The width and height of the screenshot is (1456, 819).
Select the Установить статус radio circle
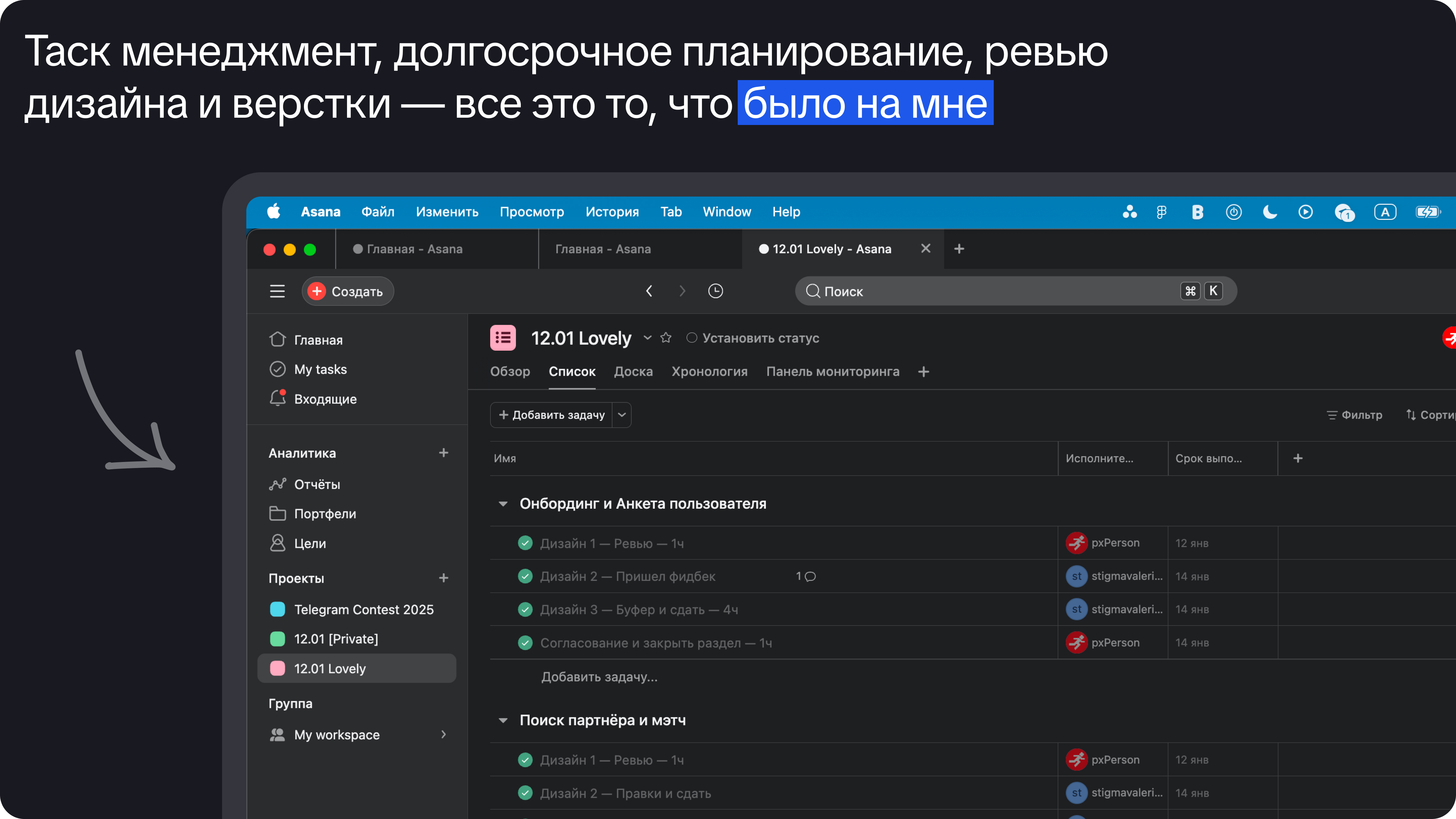point(691,338)
